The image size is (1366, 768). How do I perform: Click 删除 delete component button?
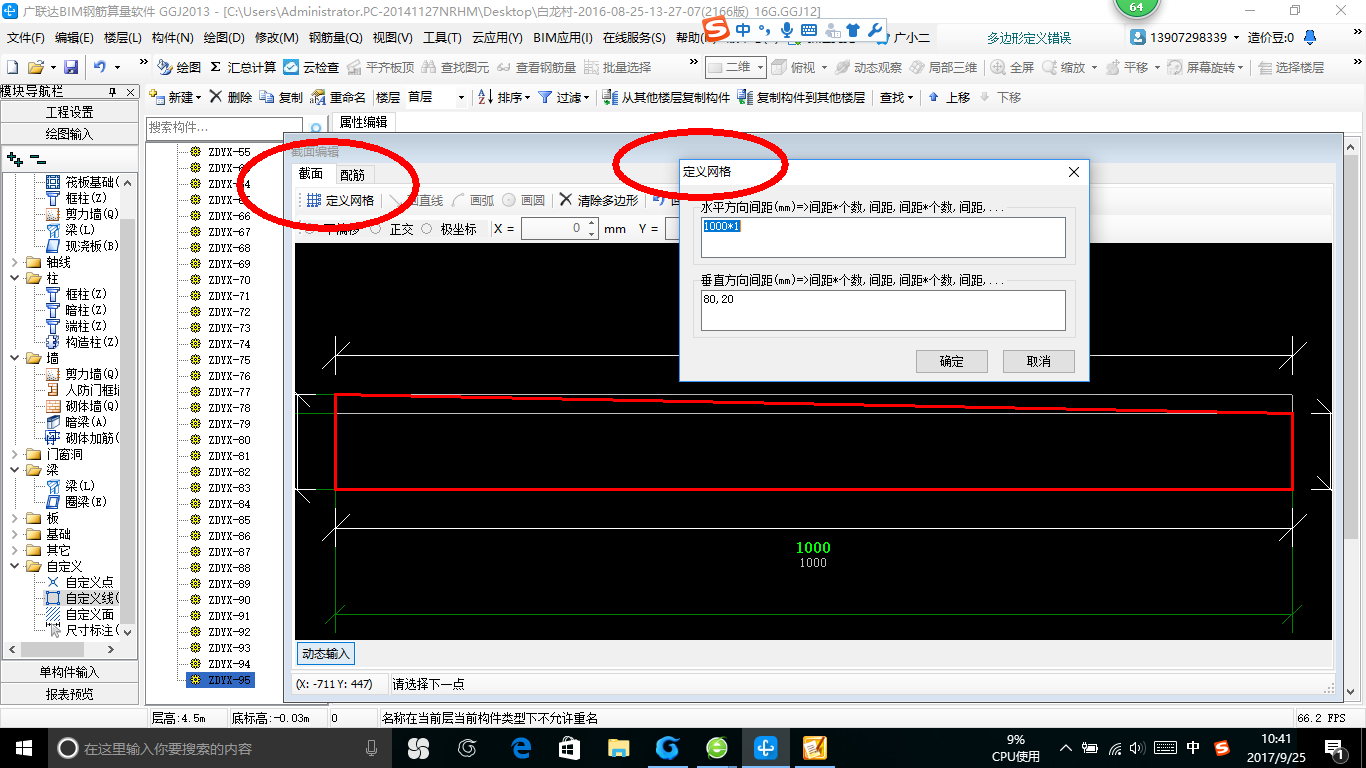point(230,97)
